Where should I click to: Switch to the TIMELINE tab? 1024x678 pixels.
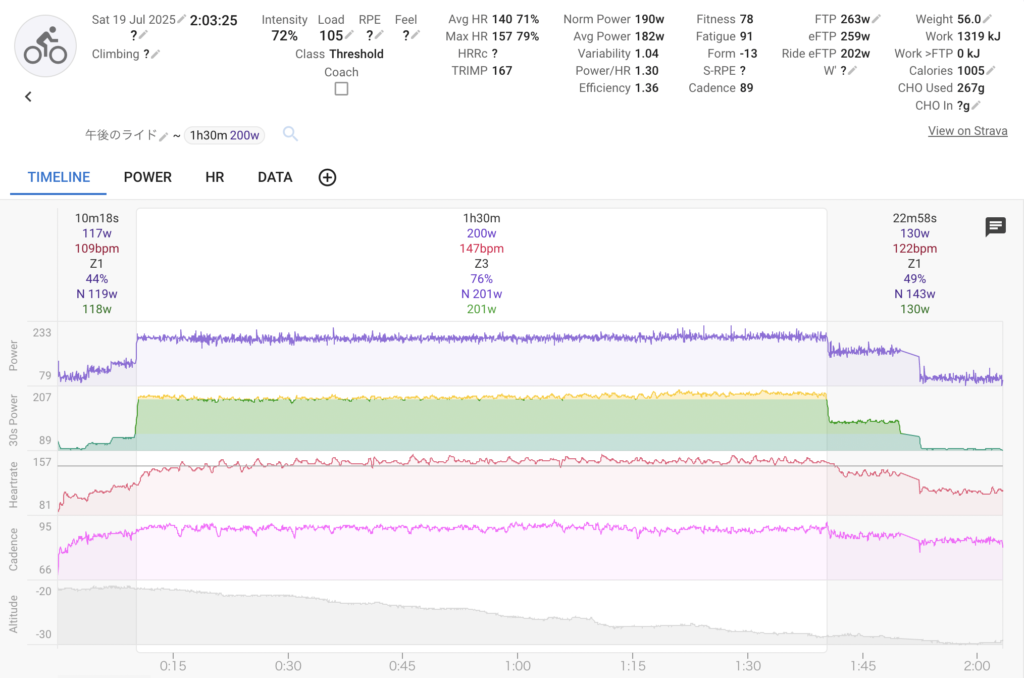point(59,177)
